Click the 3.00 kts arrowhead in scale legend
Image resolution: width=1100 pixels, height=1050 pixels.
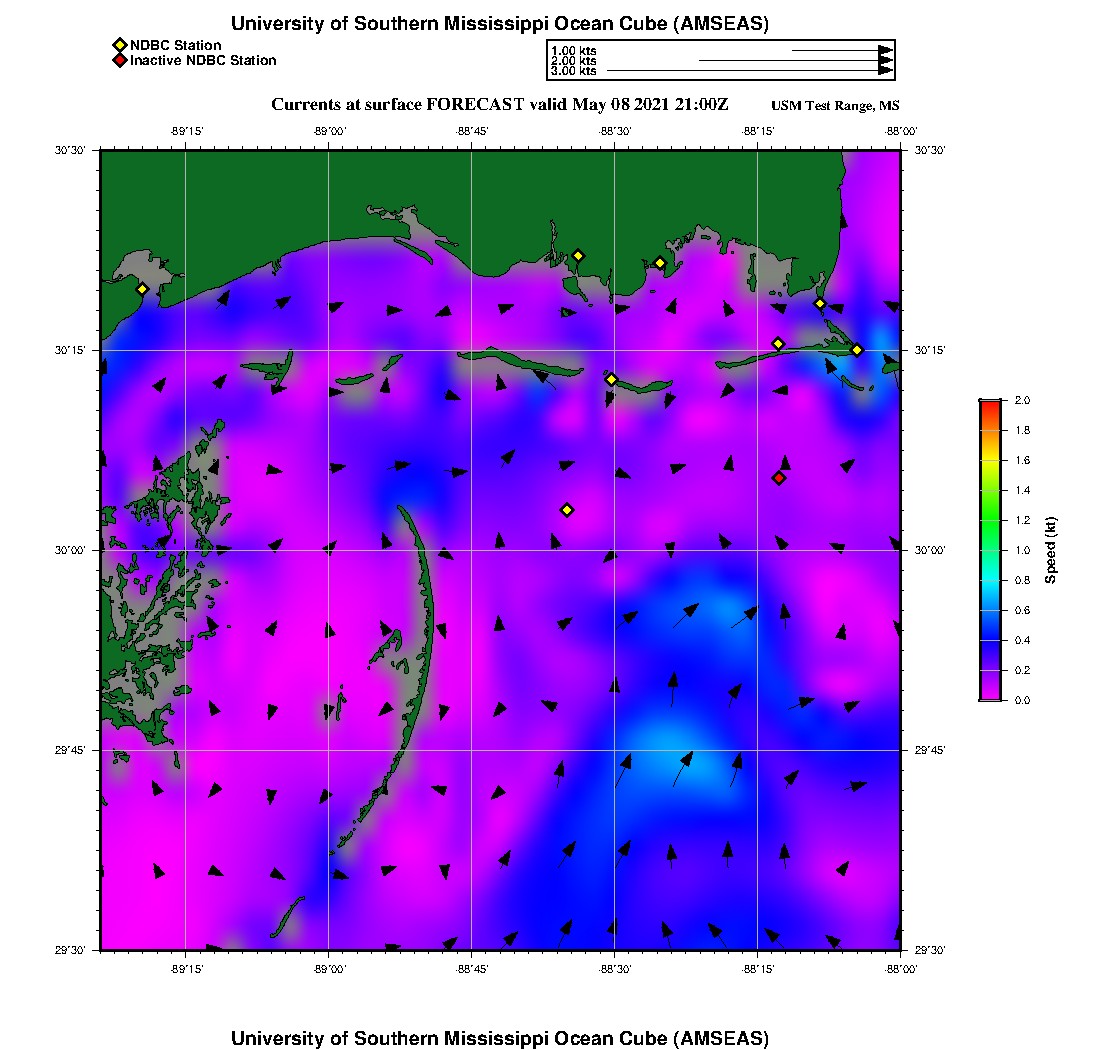point(885,71)
